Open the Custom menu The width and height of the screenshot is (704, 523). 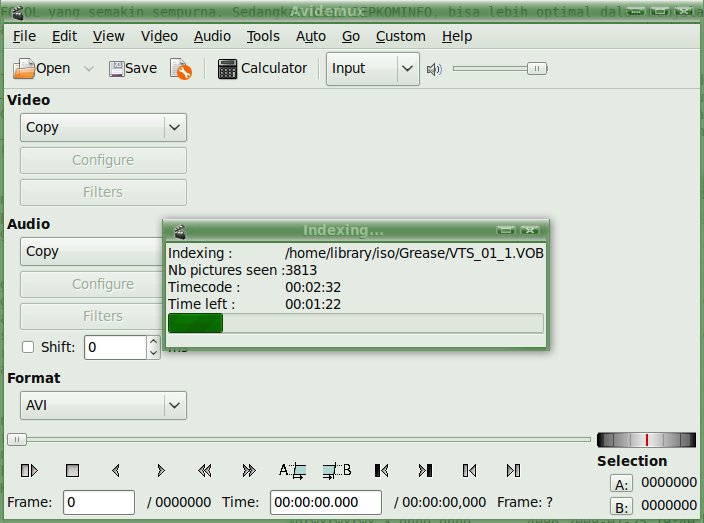click(x=400, y=36)
